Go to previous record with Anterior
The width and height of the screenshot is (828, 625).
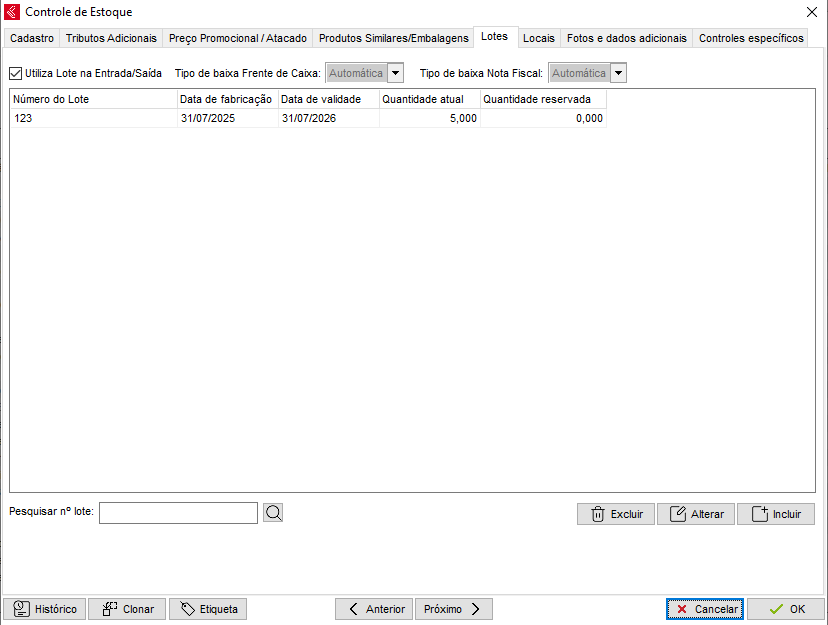[x=374, y=609]
